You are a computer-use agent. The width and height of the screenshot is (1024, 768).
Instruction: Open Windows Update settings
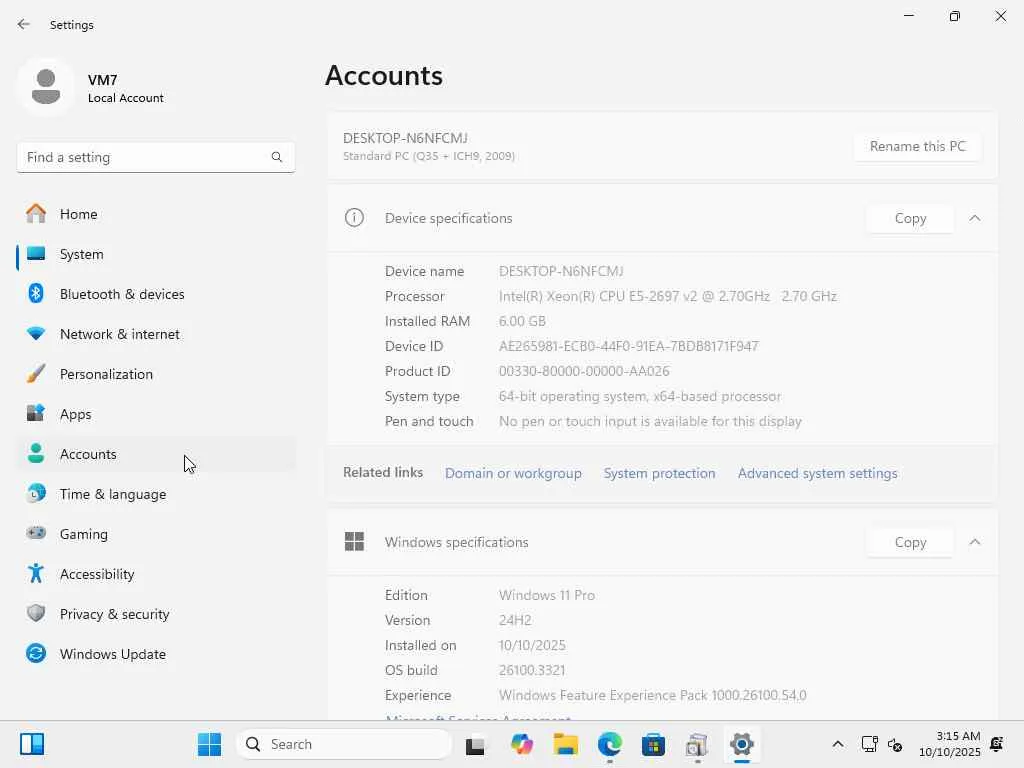click(156, 654)
